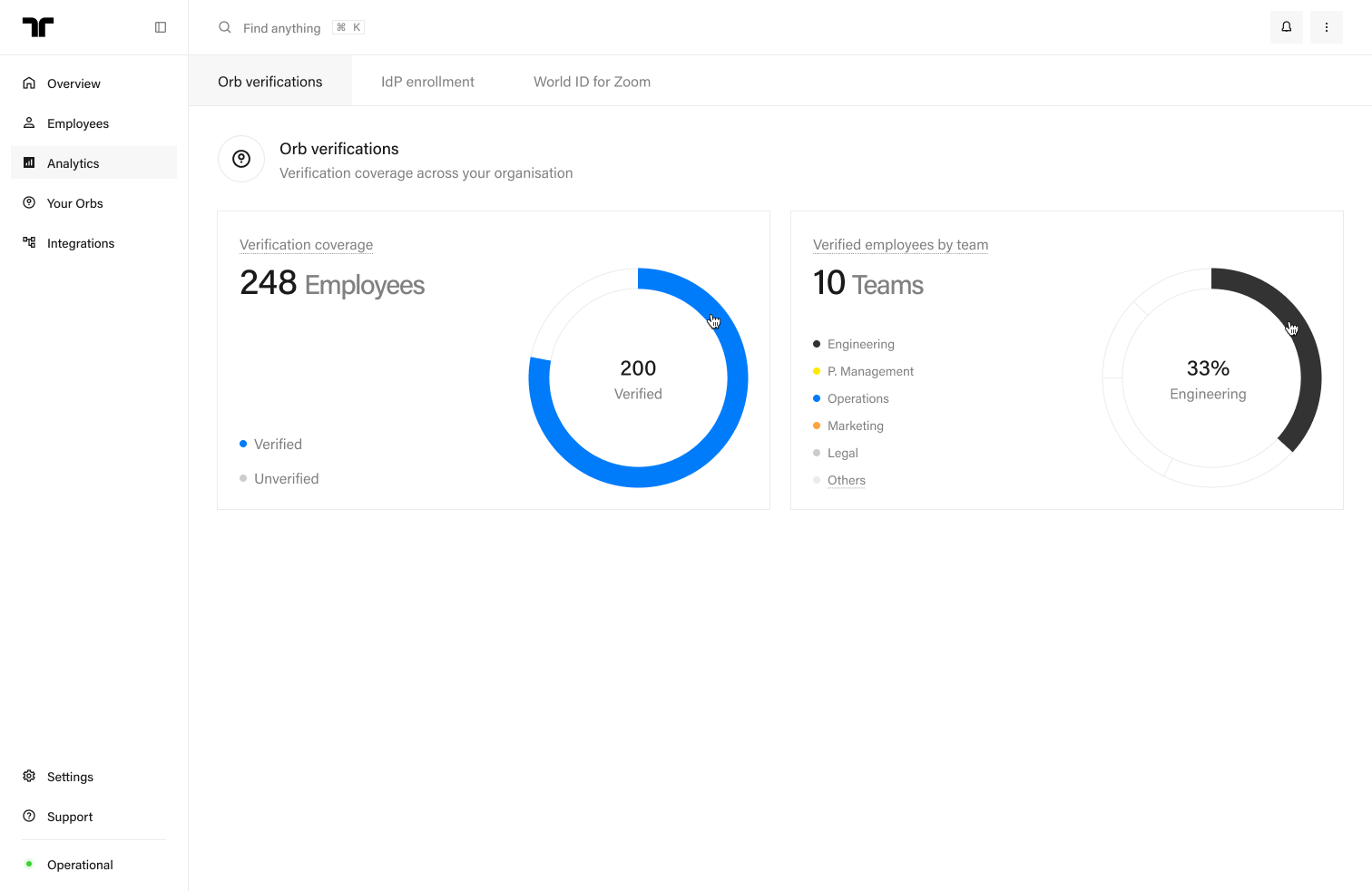Select the Operations legend entry
Viewport: 1372px width, 891px height.
click(x=851, y=398)
